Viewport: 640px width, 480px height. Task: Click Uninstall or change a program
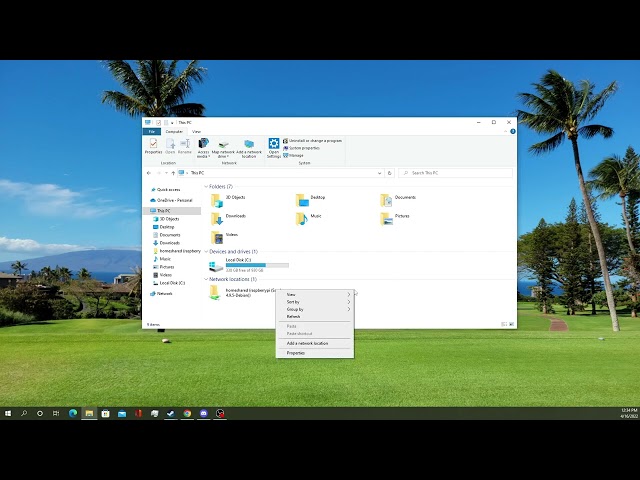(312, 140)
